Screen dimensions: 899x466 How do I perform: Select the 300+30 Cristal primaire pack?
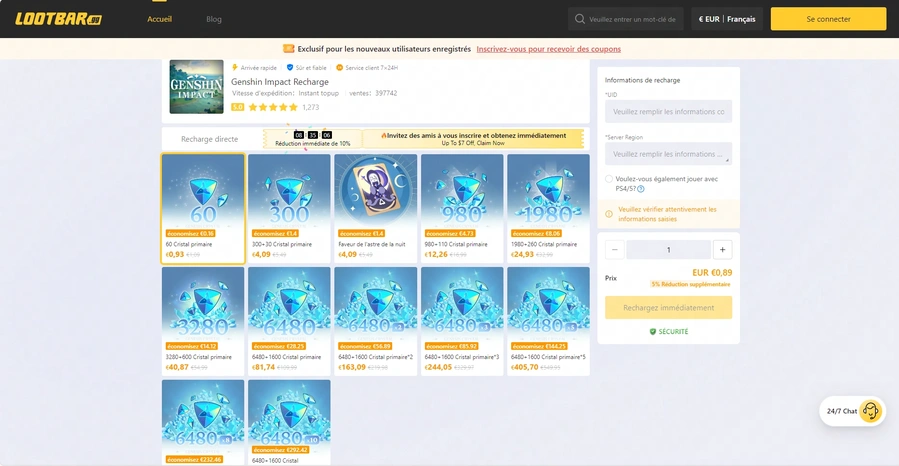pos(289,209)
